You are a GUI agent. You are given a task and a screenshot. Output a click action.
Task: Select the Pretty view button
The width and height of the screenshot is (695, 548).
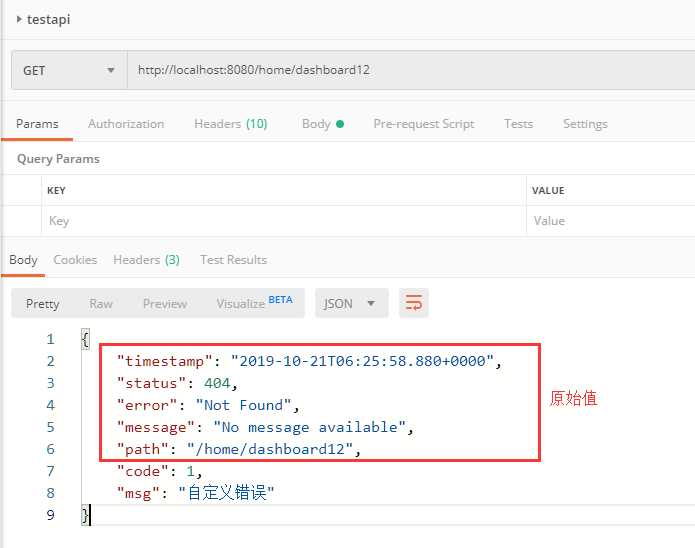[43, 304]
